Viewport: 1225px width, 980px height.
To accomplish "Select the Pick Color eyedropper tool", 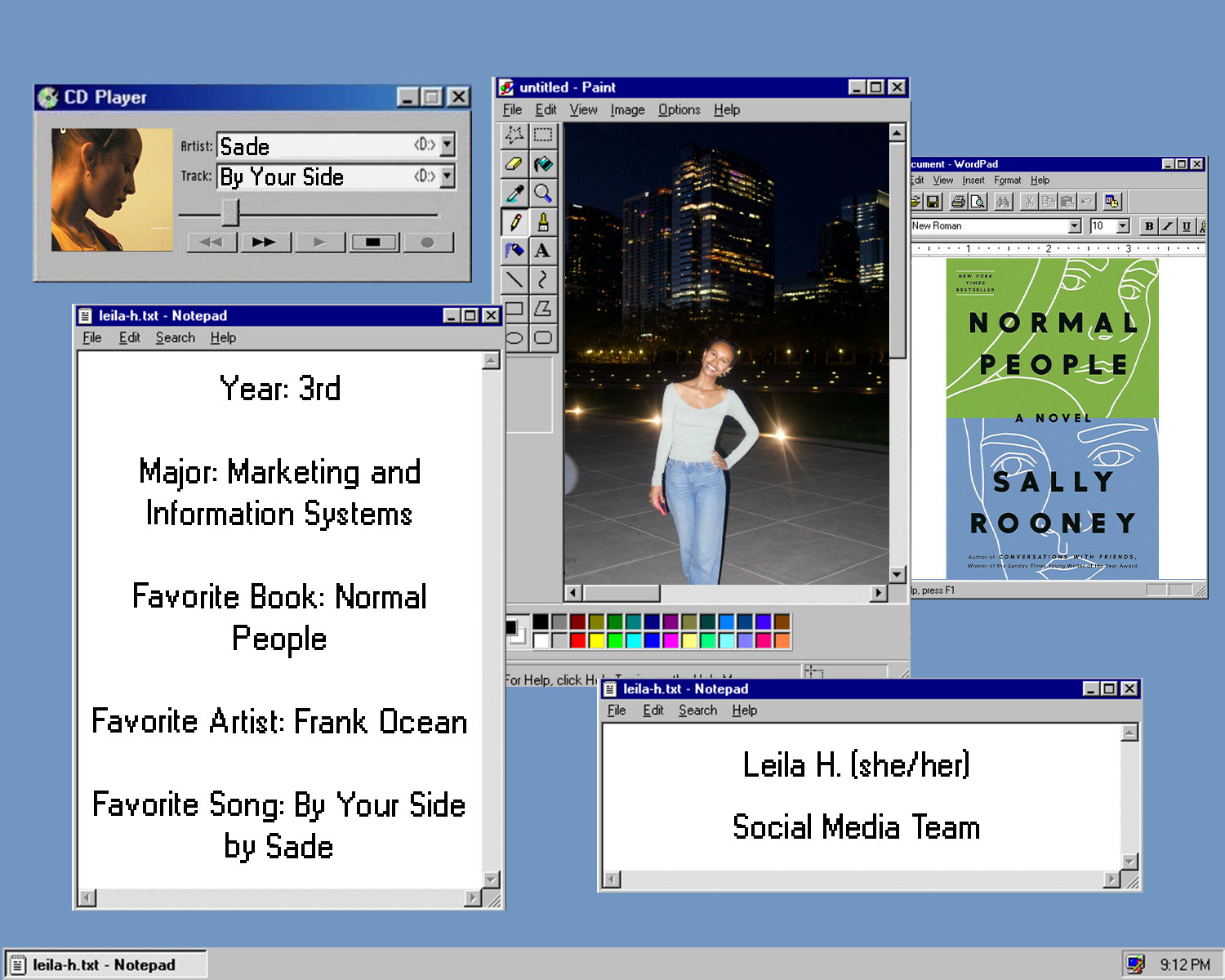I will tap(514, 193).
